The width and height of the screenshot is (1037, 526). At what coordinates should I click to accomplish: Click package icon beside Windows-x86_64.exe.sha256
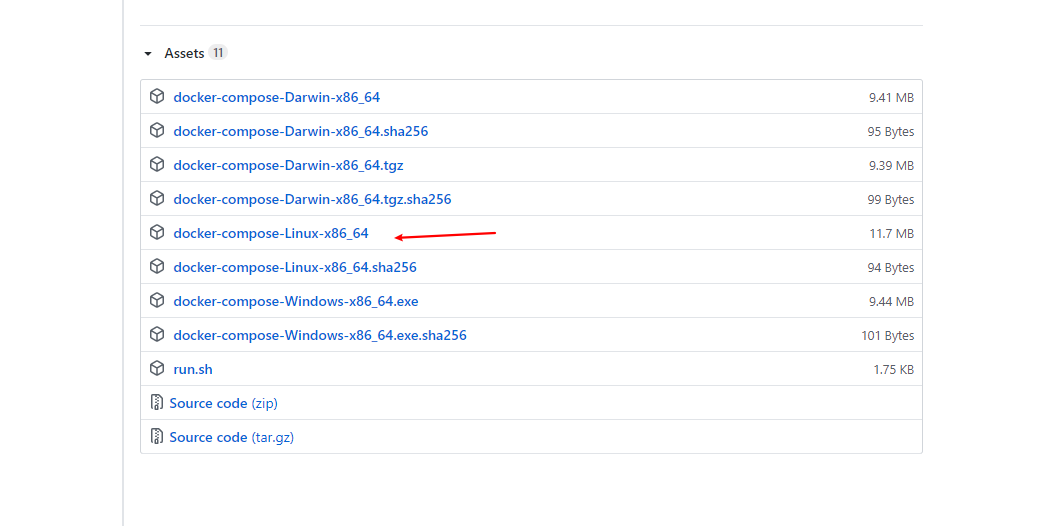point(157,334)
